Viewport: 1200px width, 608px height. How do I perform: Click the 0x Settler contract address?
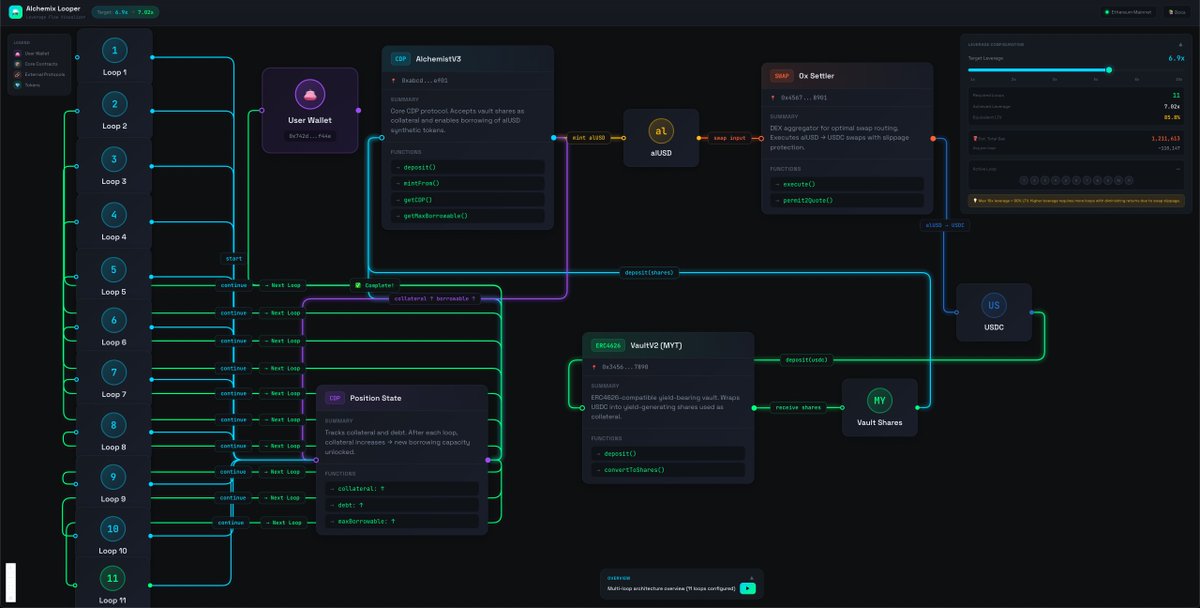(x=804, y=97)
